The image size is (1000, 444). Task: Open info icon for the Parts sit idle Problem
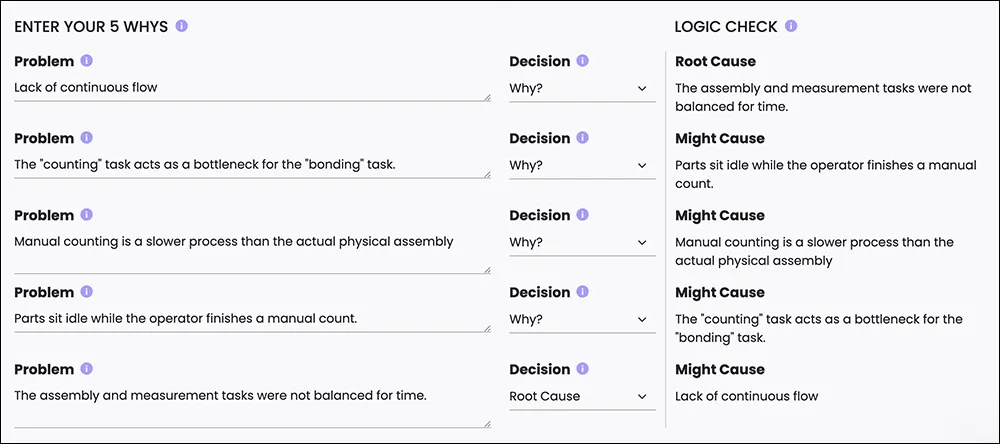coord(87,292)
